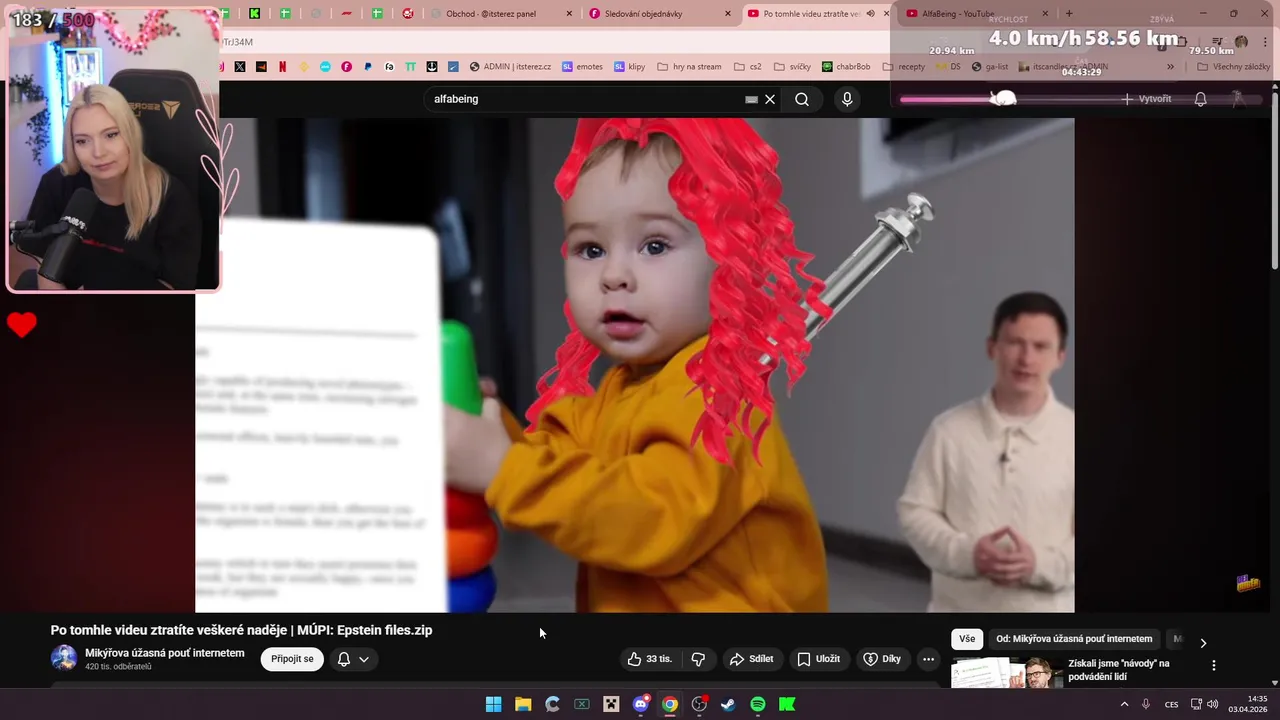
Task: Open Spotify from the taskbar
Action: coord(758,704)
